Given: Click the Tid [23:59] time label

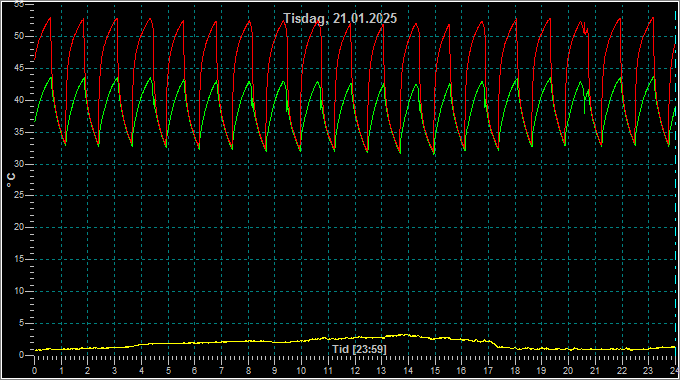Looking at the screenshot, I should 359,349.
